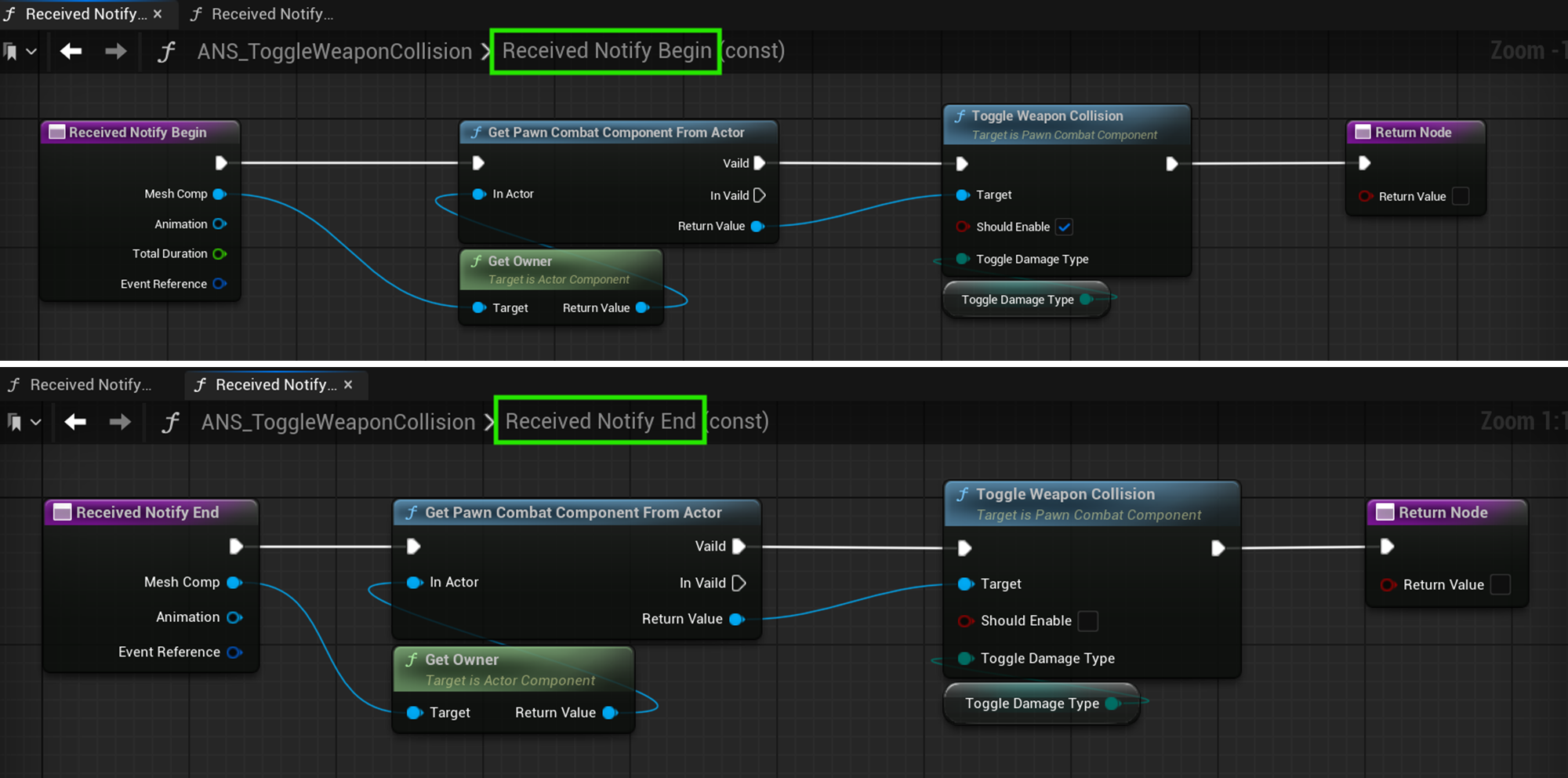Click In Actor input pin in End graph
This screenshot has height=778, width=1568.
click(416, 582)
